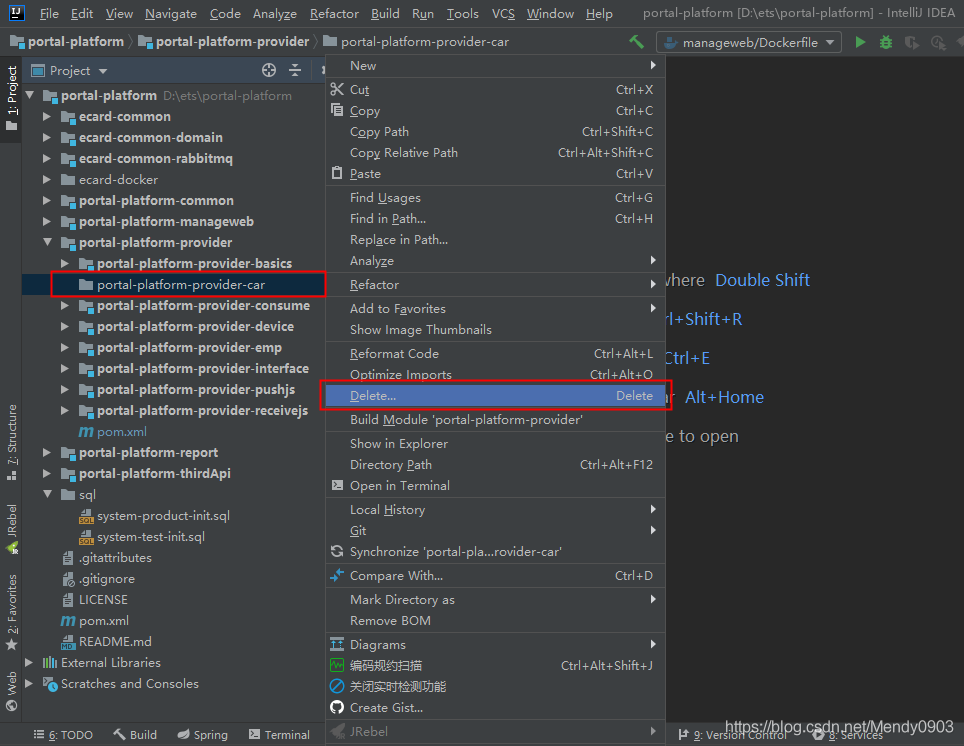Choose Delete... from the context menu
This screenshot has width=964, height=746.
[495, 395]
